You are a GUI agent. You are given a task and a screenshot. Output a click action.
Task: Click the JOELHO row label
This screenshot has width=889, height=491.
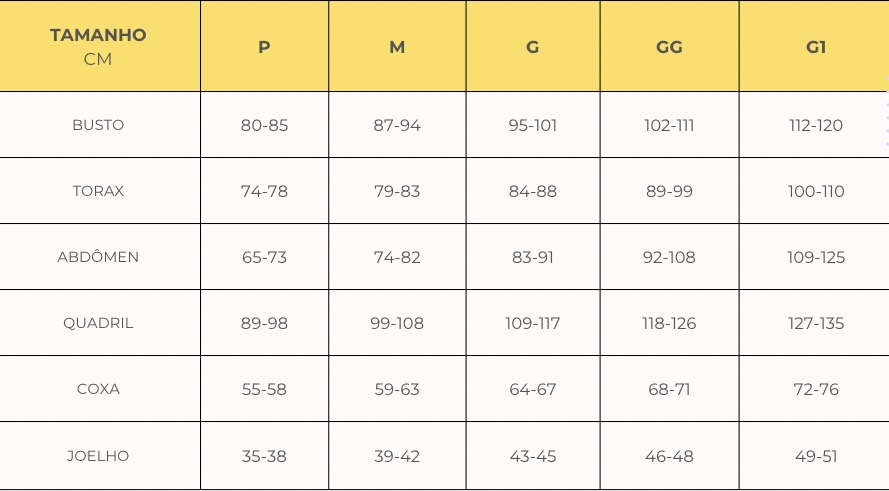point(98,456)
